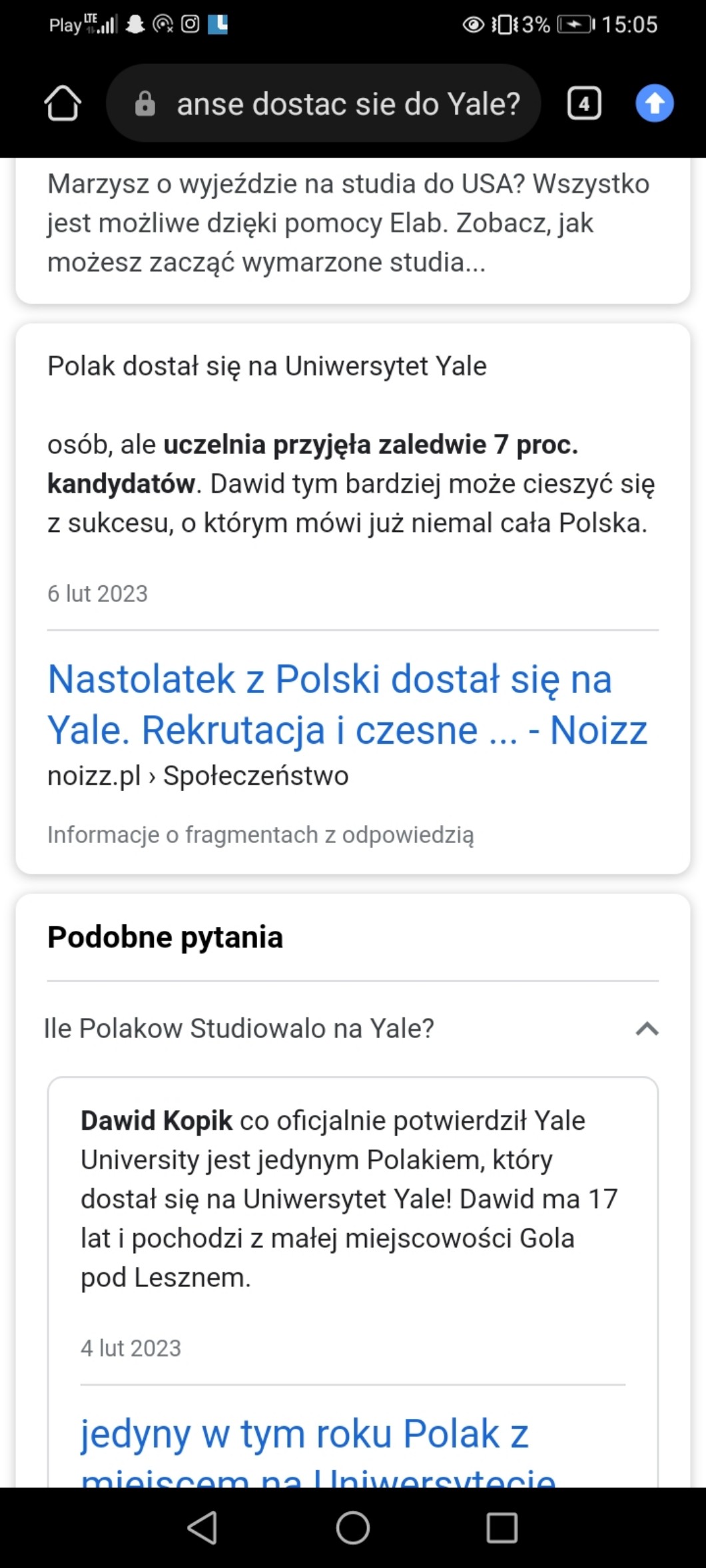The image size is (706, 1568).
Task: Tap the Elab studies in USA snippet
Action: tap(348, 223)
